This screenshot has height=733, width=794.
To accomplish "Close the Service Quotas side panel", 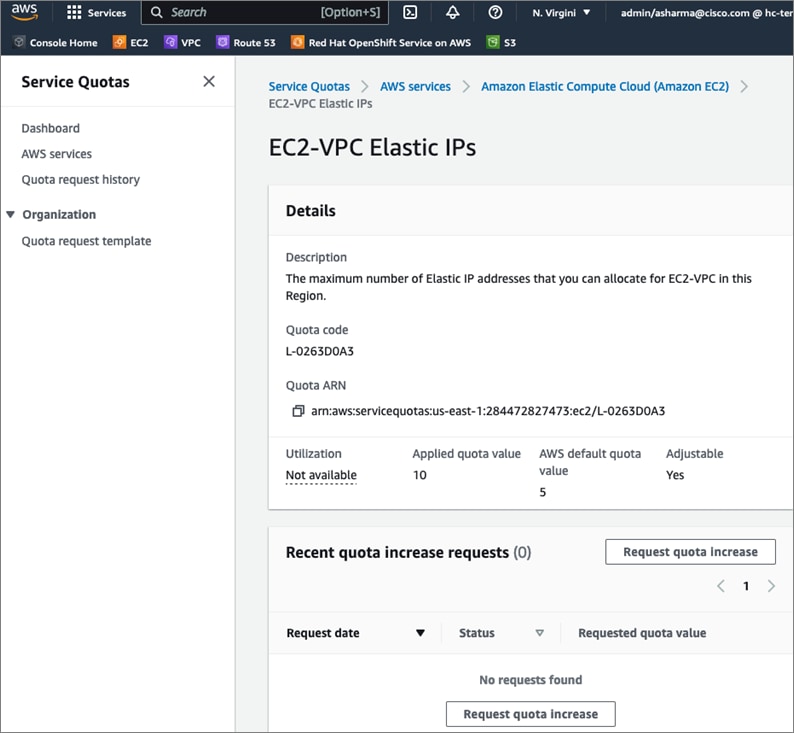I will (x=209, y=82).
